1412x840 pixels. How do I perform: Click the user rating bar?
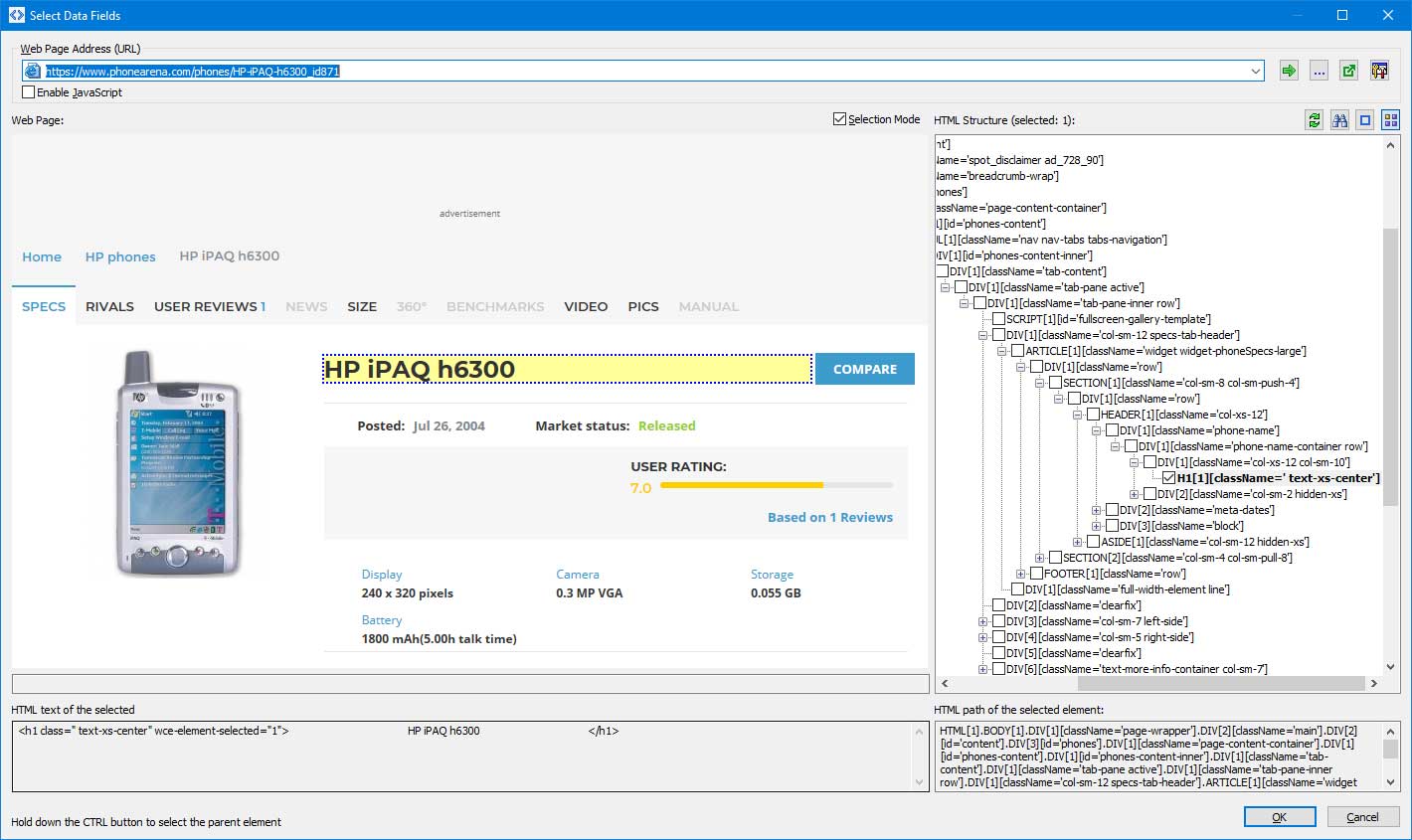777,485
